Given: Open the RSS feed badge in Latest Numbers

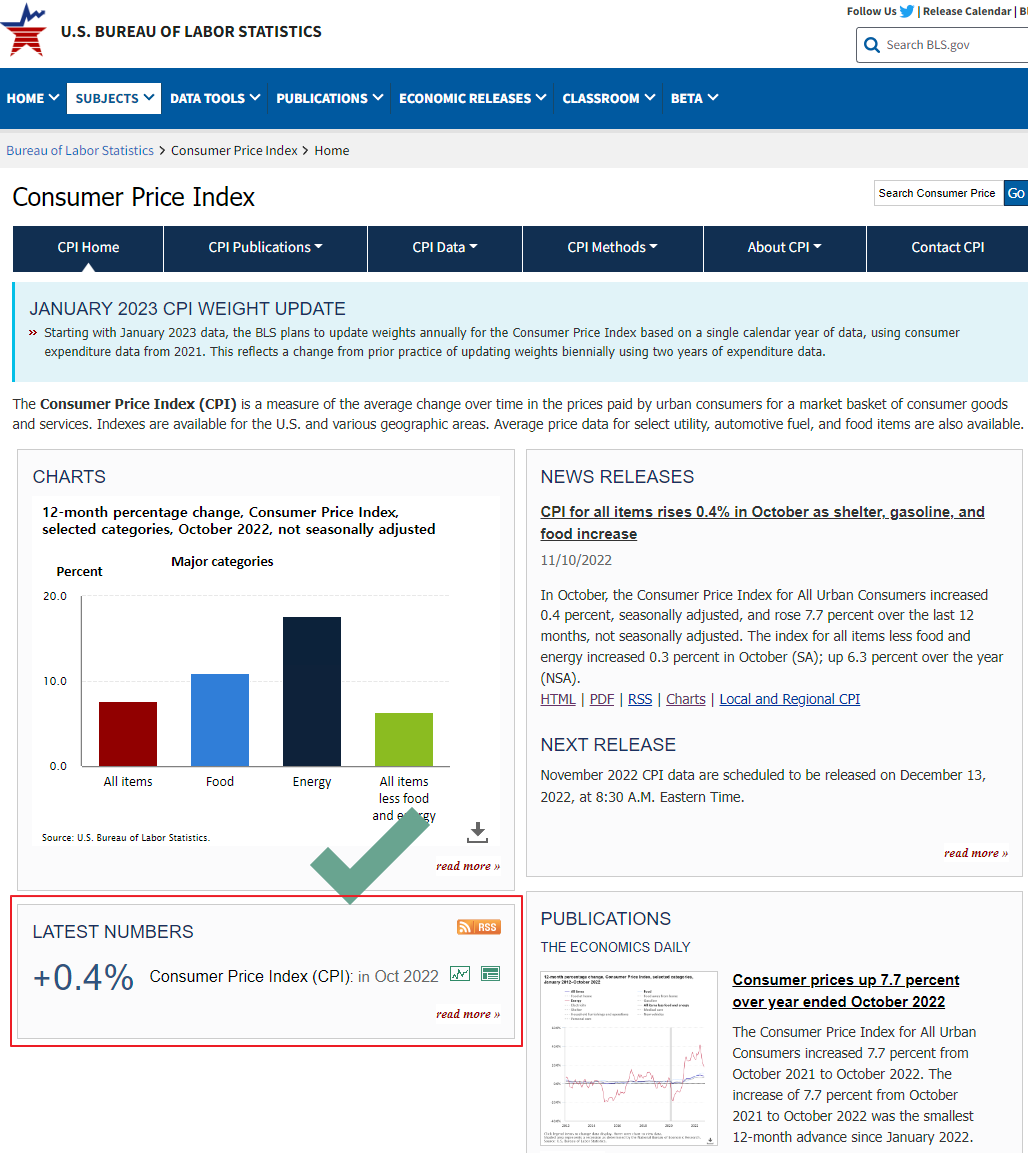Looking at the screenshot, I should (x=479, y=927).
